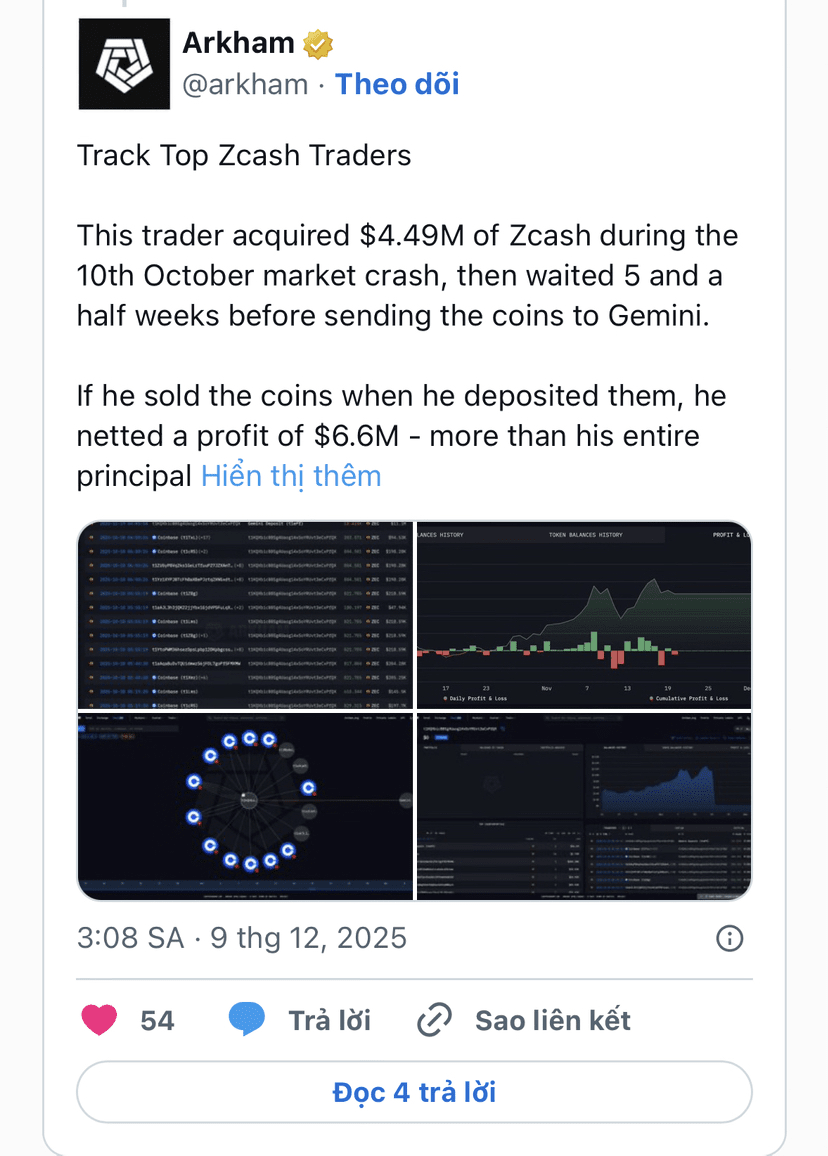Screen dimensions: 828x1156
Task: Click the Arkham profile avatar logo
Action: point(124,64)
